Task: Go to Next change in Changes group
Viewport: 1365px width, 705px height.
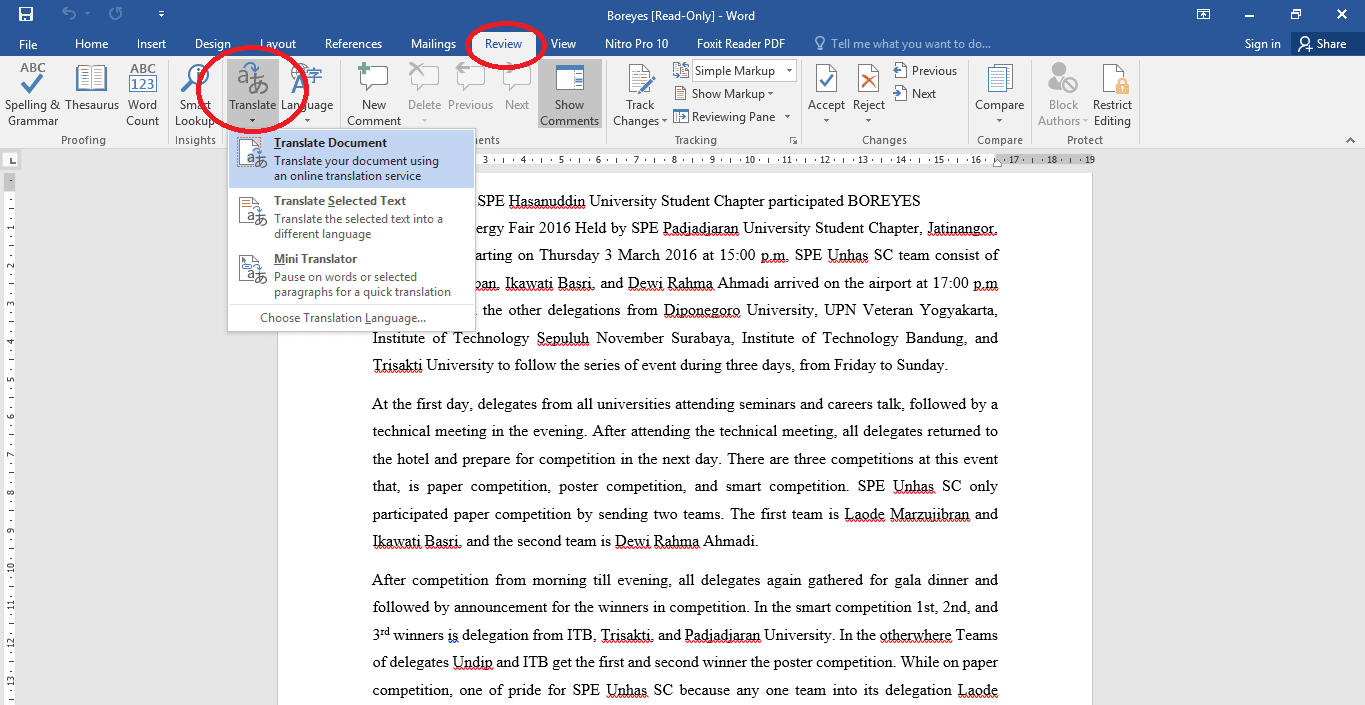Action: (914, 94)
